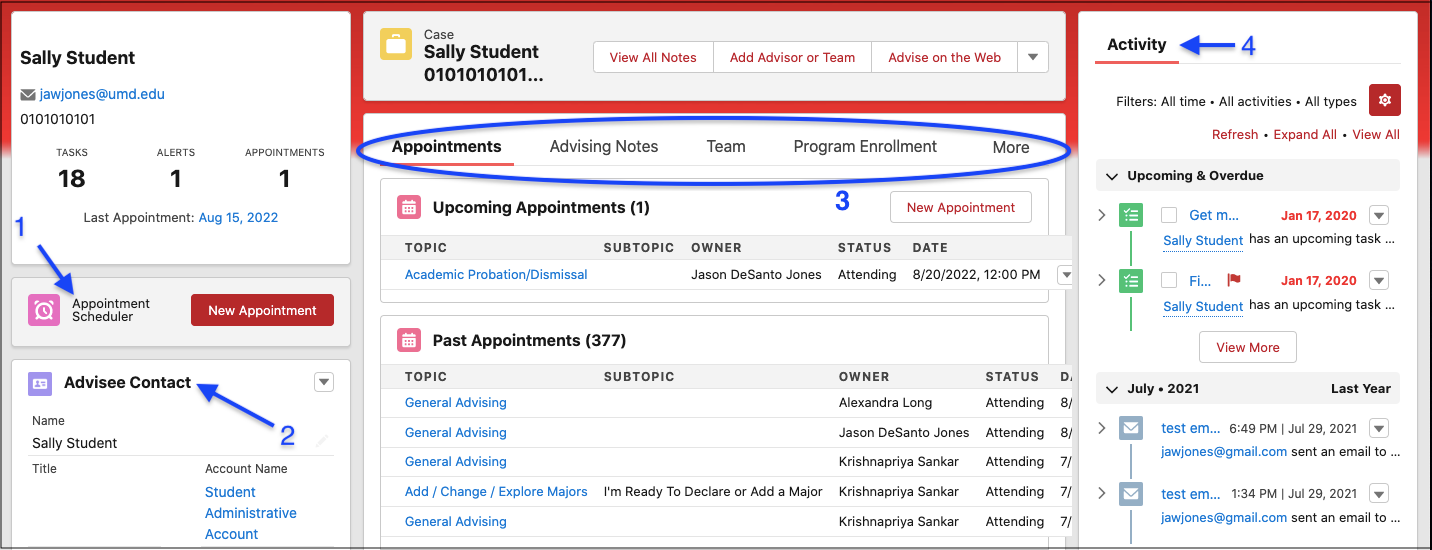
Task: Click the Appointments count 1 in summary
Action: [x=285, y=179]
